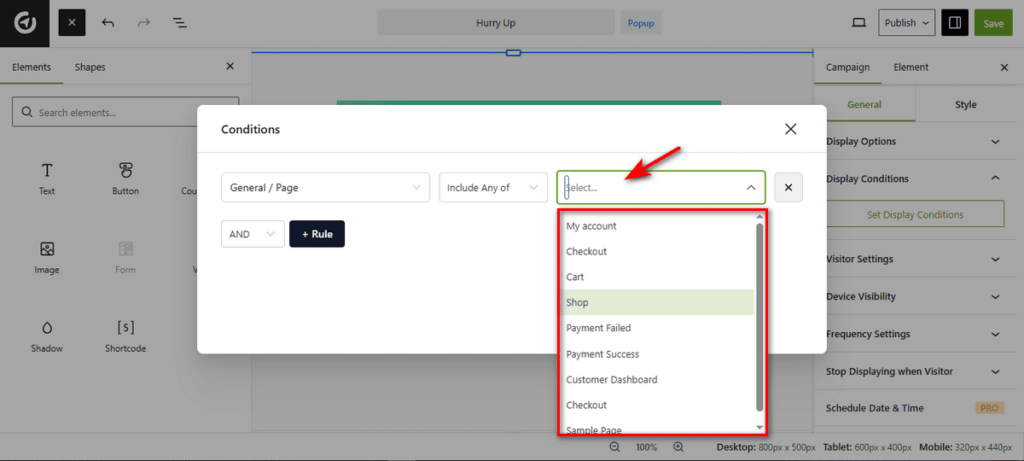Image resolution: width=1024 pixels, height=461 pixels.
Task: Zoom in with the magnifier plus icon
Action: [x=678, y=446]
